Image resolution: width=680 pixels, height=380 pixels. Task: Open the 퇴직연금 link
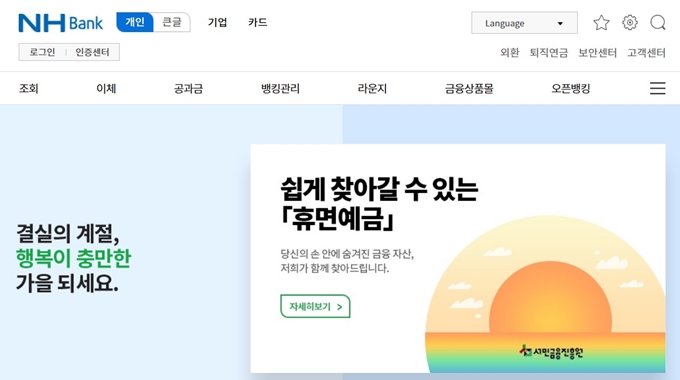point(549,52)
